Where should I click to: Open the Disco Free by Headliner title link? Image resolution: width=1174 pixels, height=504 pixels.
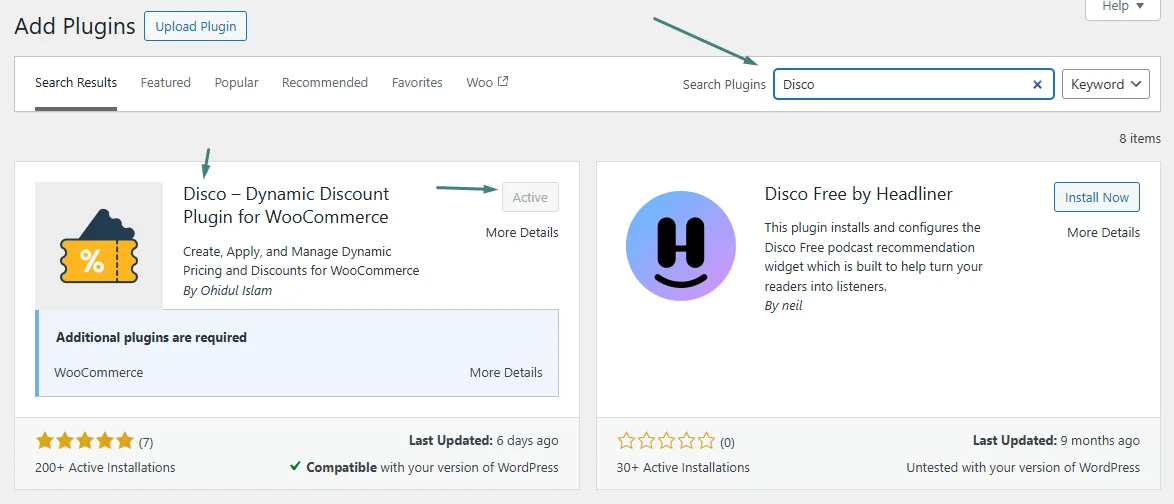pyautogui.click(x=859, y=194)
